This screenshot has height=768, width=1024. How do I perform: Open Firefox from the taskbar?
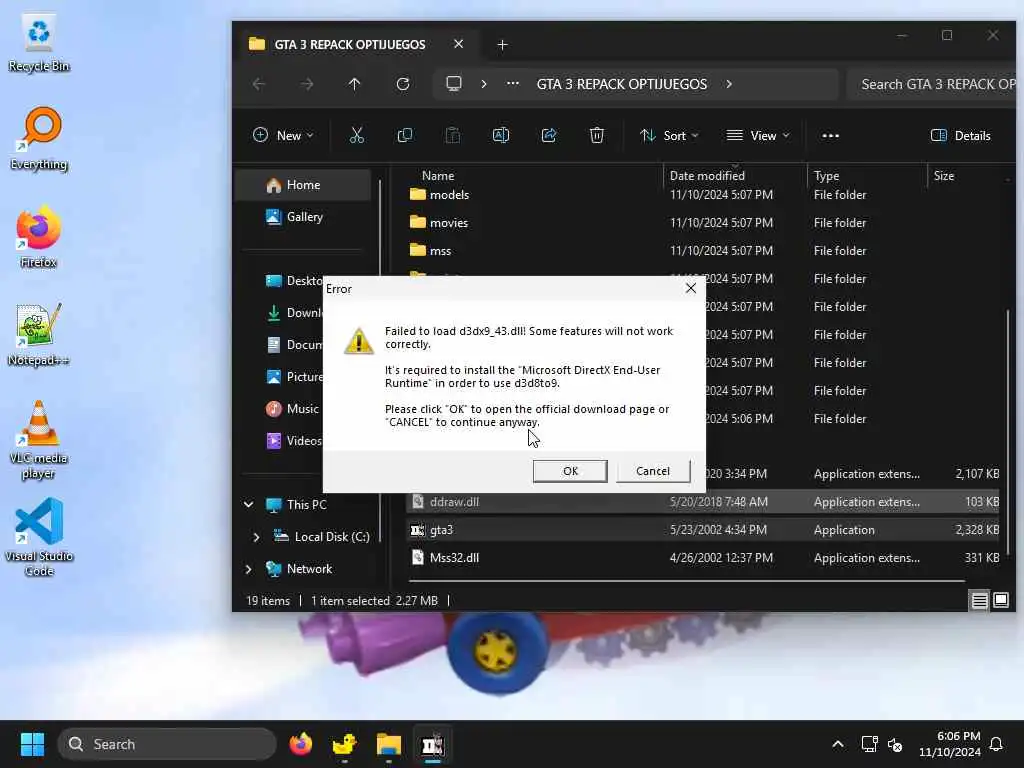pyautogui.click(x=300, y=744)
